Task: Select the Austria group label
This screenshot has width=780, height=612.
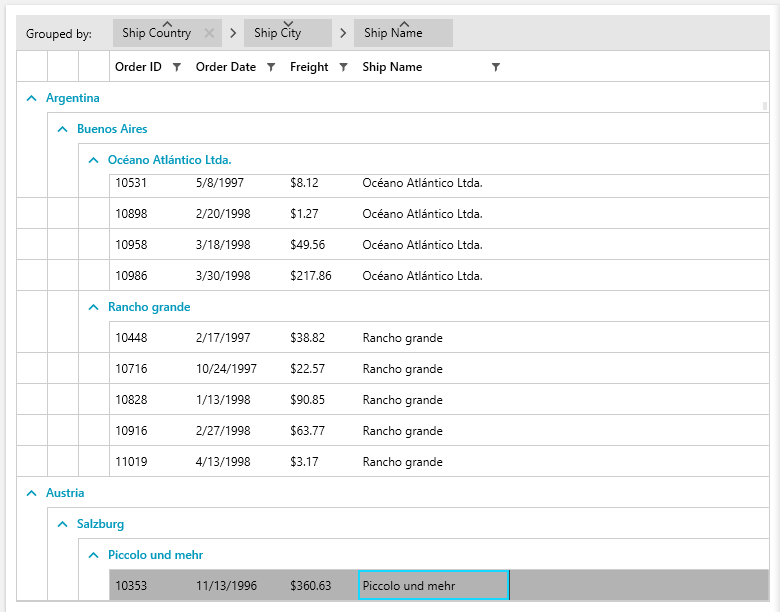Action: point(65,493)
